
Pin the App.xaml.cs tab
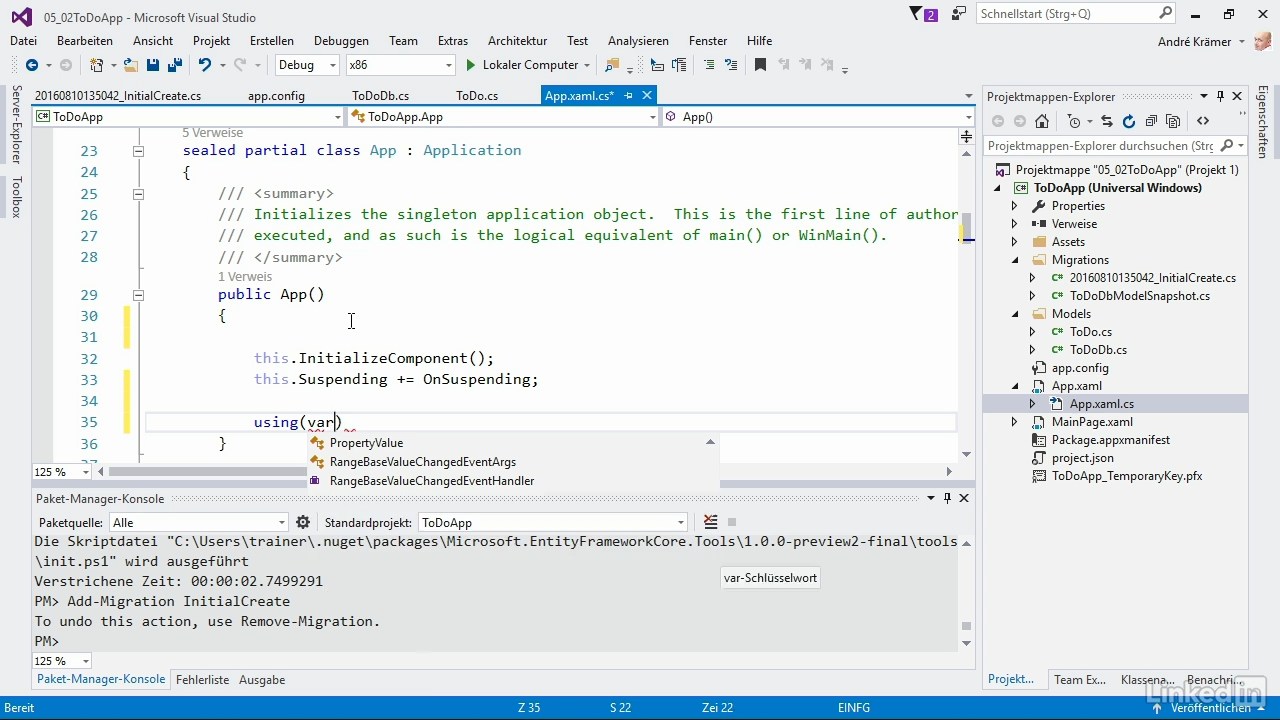pyautogui.click(x=629, y=96)
